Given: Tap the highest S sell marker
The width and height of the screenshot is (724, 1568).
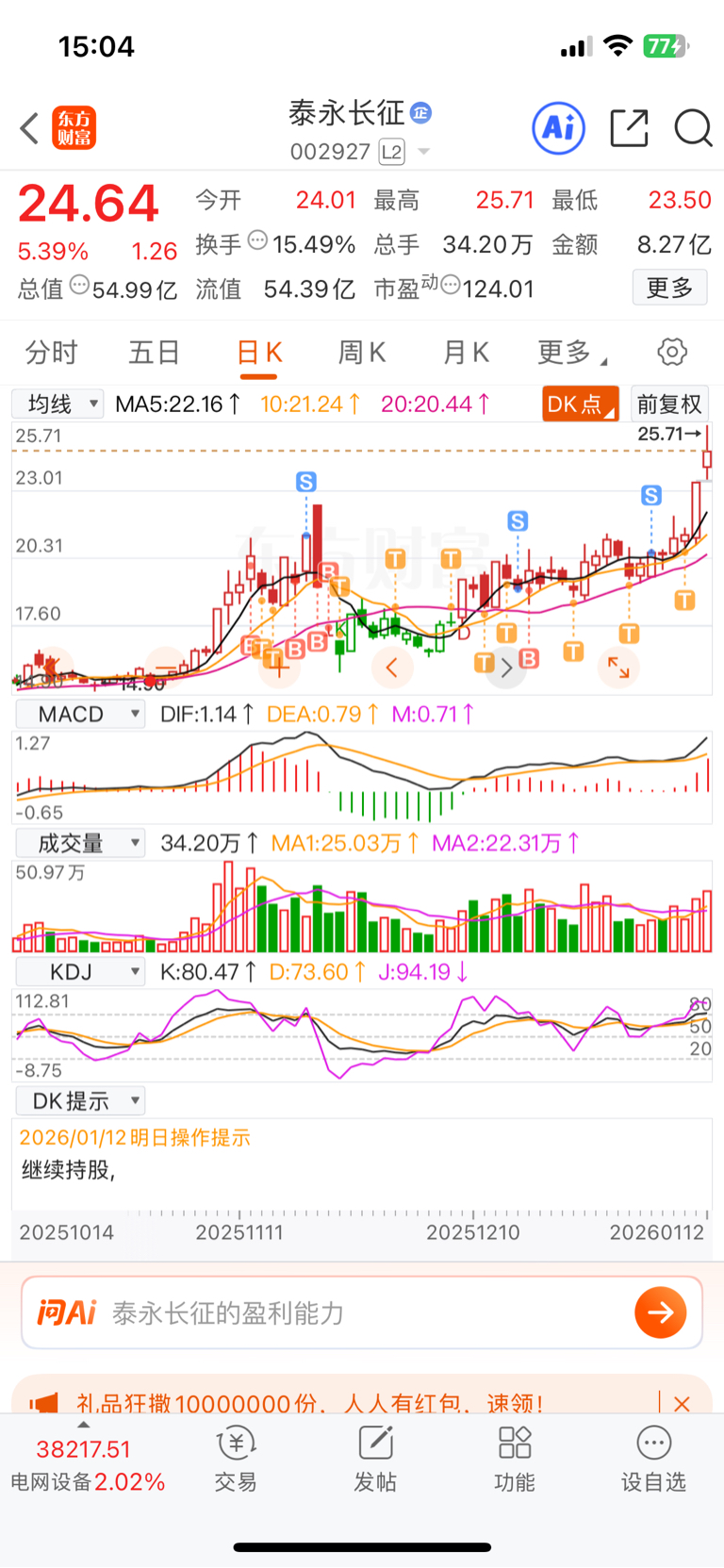Looking at the screenshot, I should pyautogui.click(x=305, y=482).
